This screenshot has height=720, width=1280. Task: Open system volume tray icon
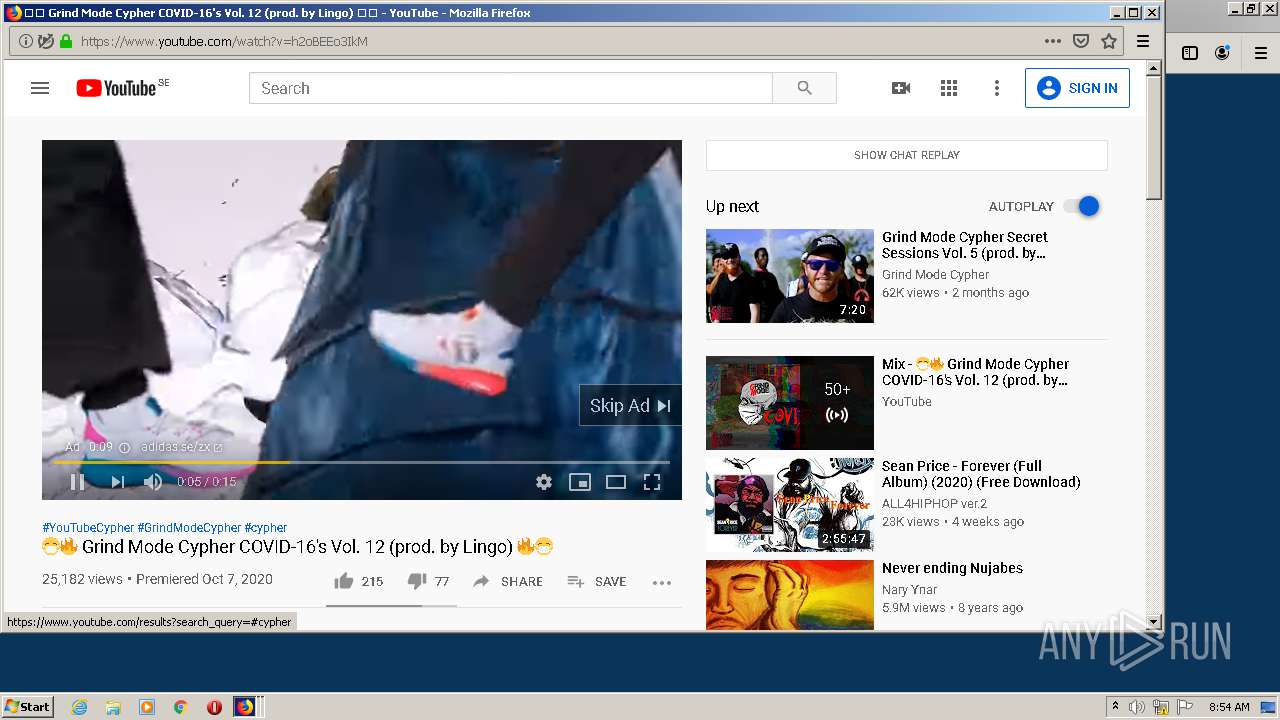click(1137, 707)
